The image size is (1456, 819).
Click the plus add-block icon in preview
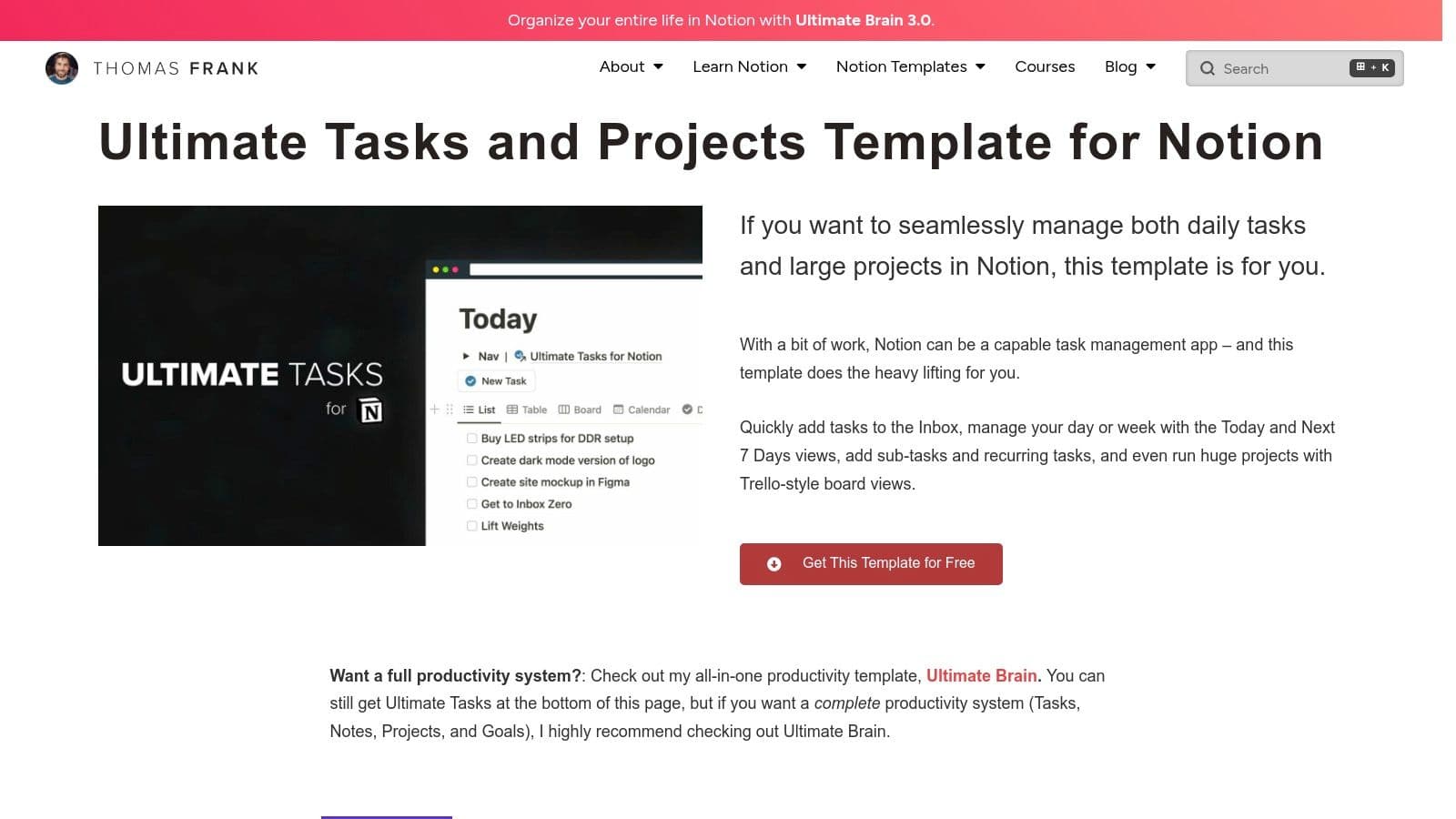(x=434, y=409)
